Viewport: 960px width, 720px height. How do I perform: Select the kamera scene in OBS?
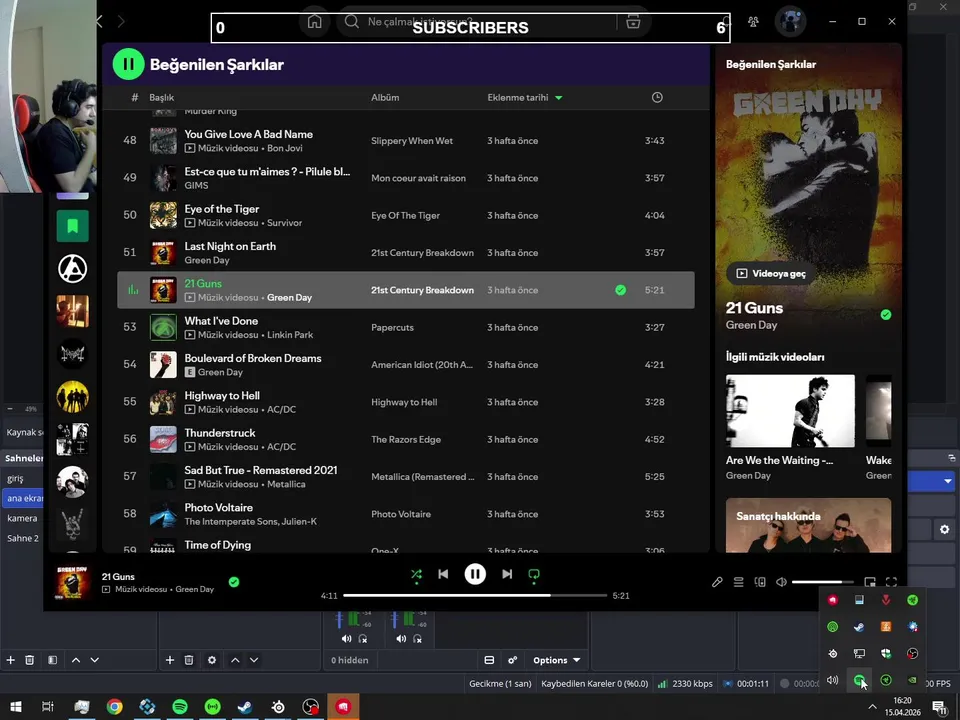coord(22,518)
